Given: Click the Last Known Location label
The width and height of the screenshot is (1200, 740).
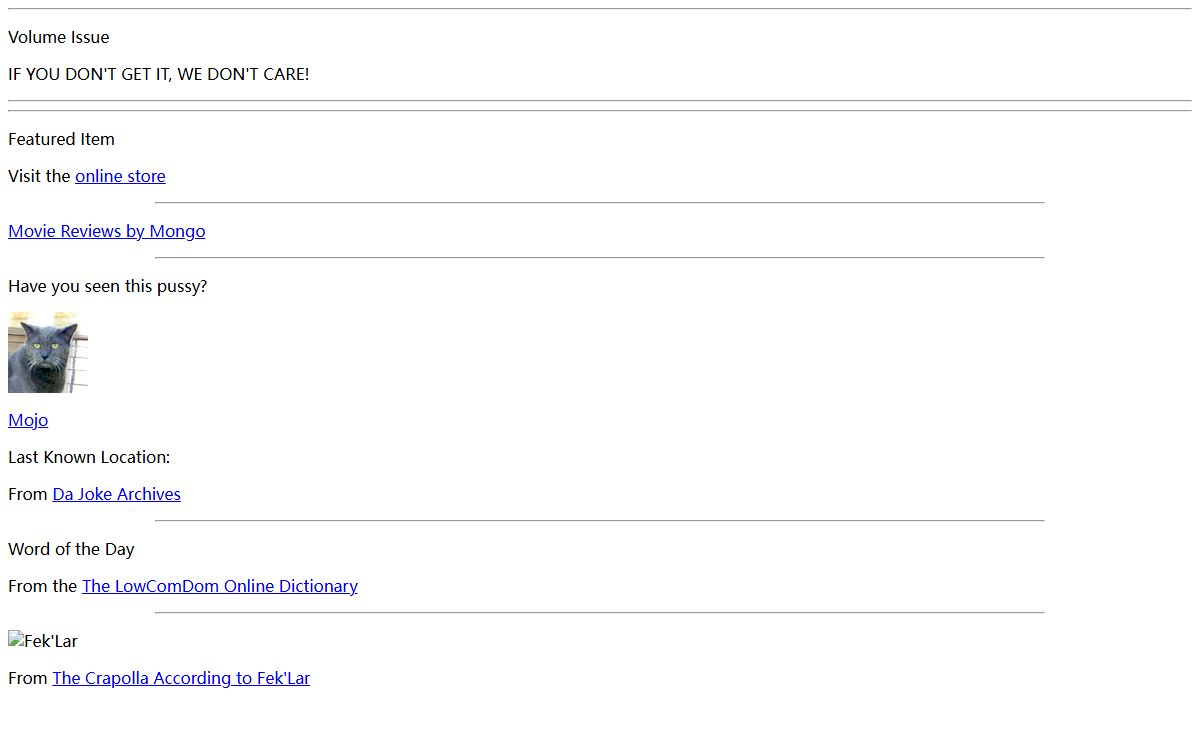Looking at the screenshot, I should [89, 457].
